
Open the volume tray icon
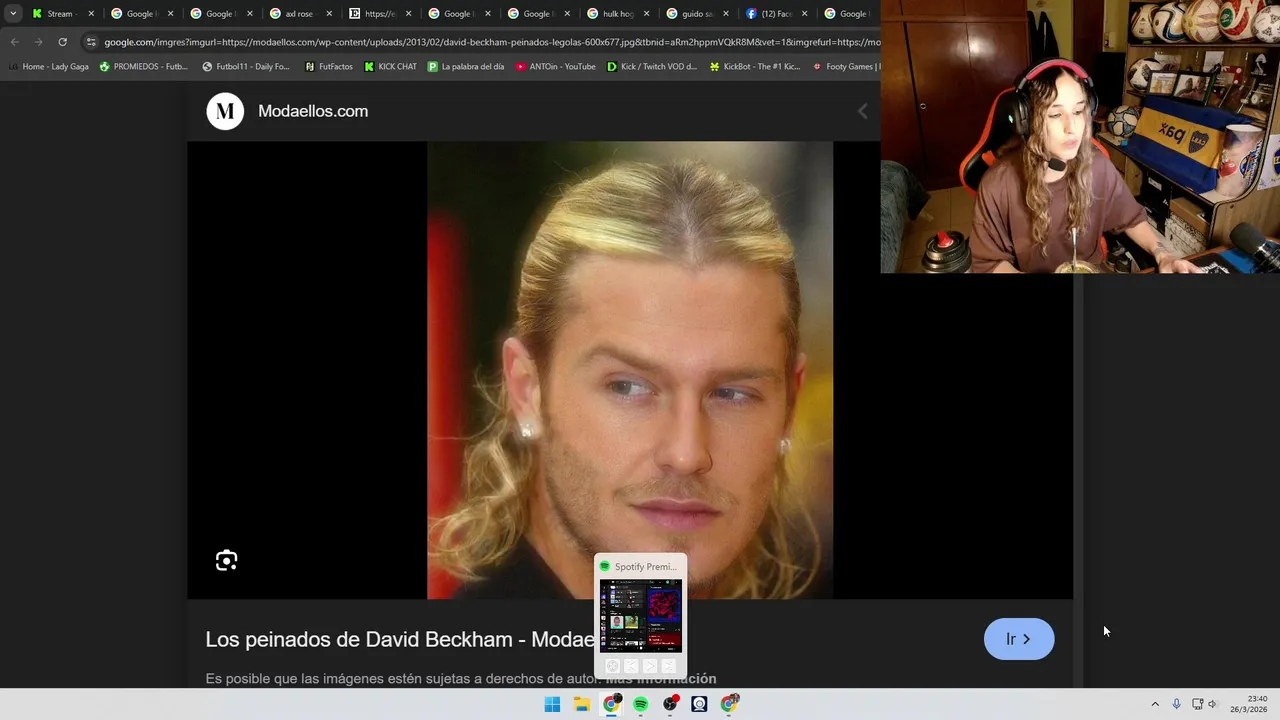click(x=1212, y=704)
